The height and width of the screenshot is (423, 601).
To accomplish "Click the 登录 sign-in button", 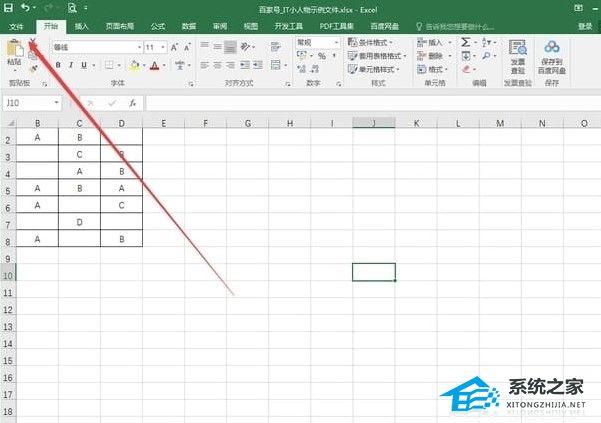I will 585,26.
